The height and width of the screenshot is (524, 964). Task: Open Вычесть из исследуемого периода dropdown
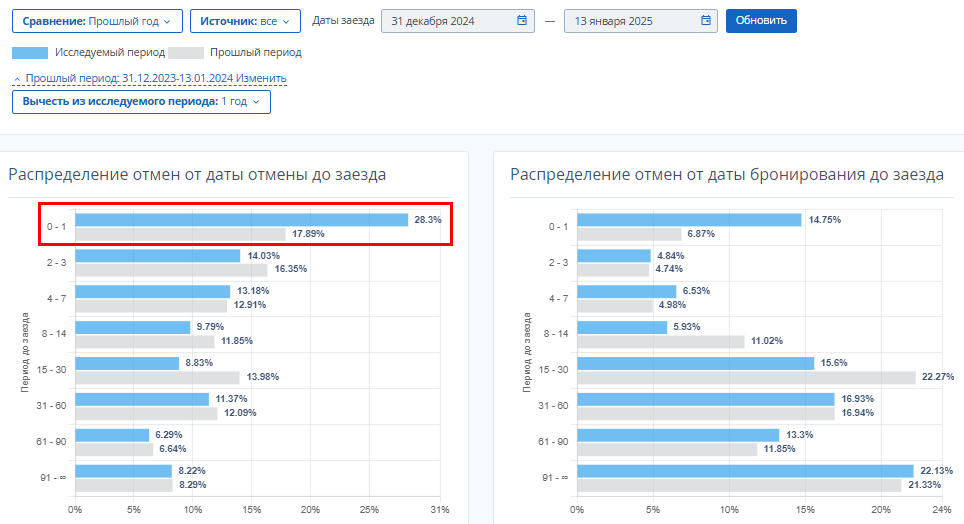pyautogui.click(x=141, y=101)
